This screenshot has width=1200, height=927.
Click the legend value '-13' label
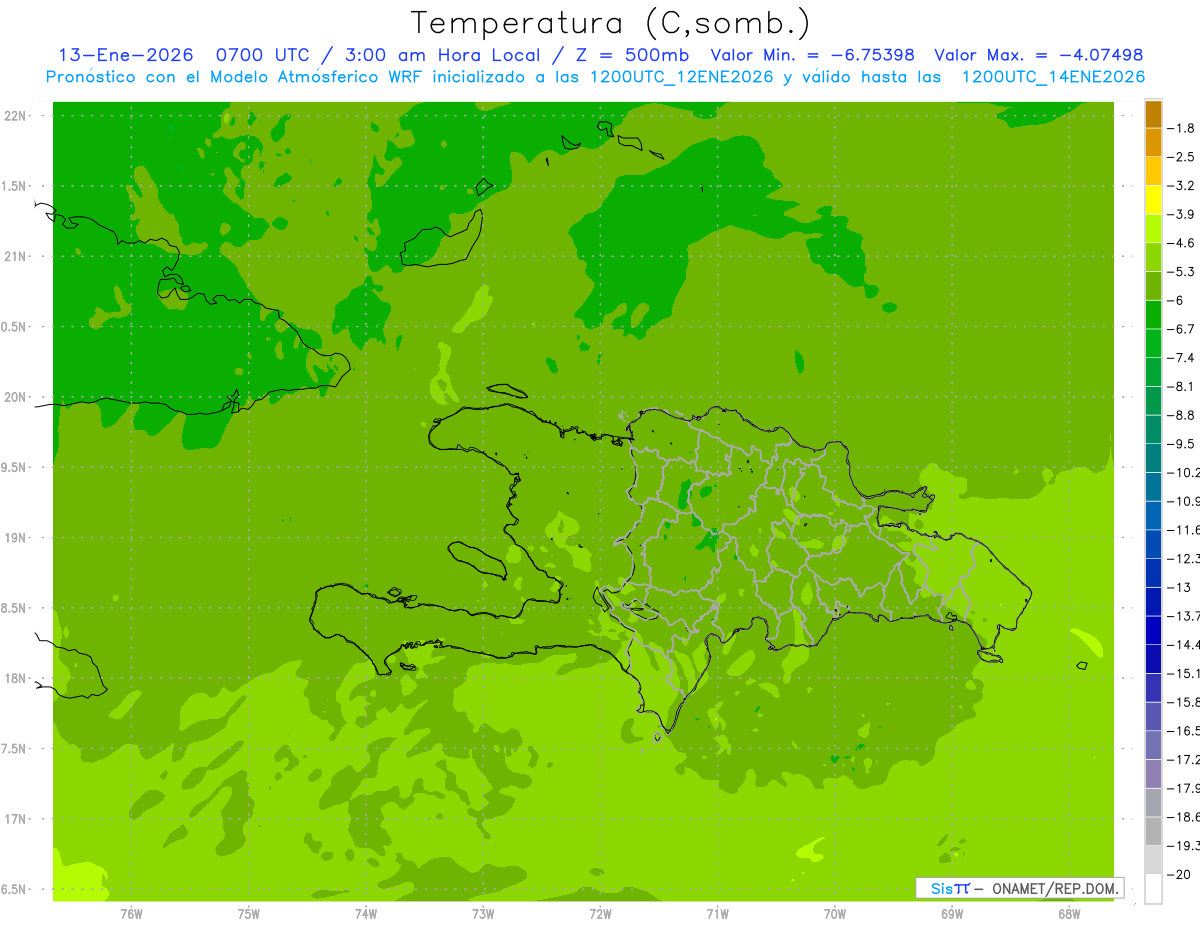click(x=1179, y=587)
